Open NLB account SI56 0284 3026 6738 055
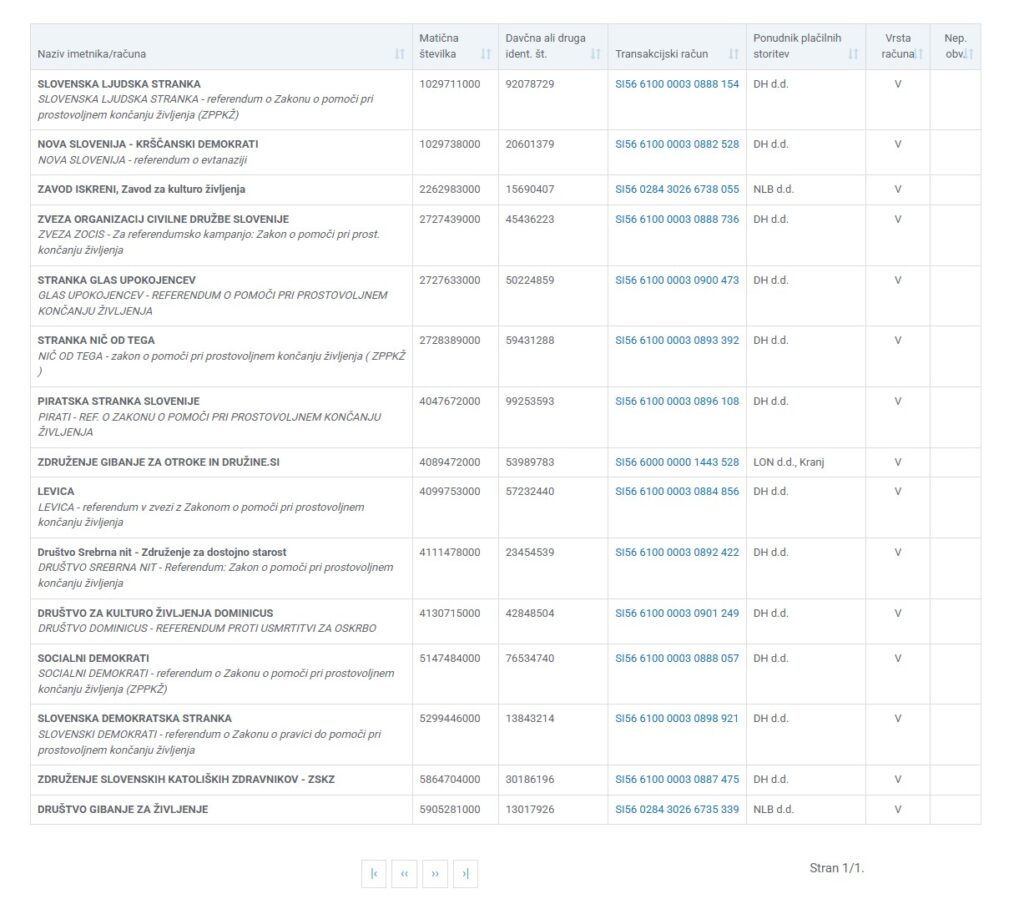 click(677, 189)
